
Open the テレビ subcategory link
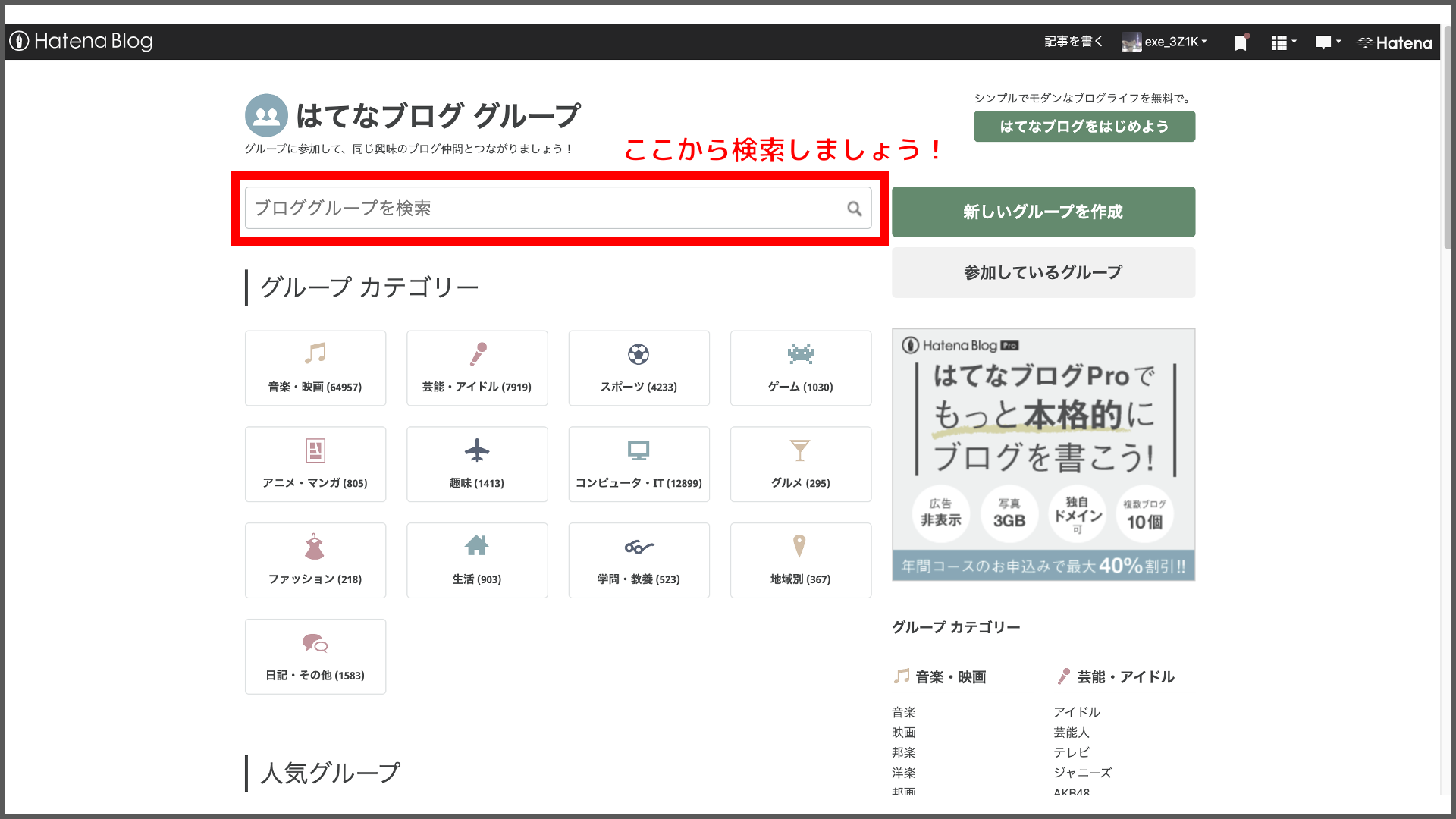coord(1072,752)
